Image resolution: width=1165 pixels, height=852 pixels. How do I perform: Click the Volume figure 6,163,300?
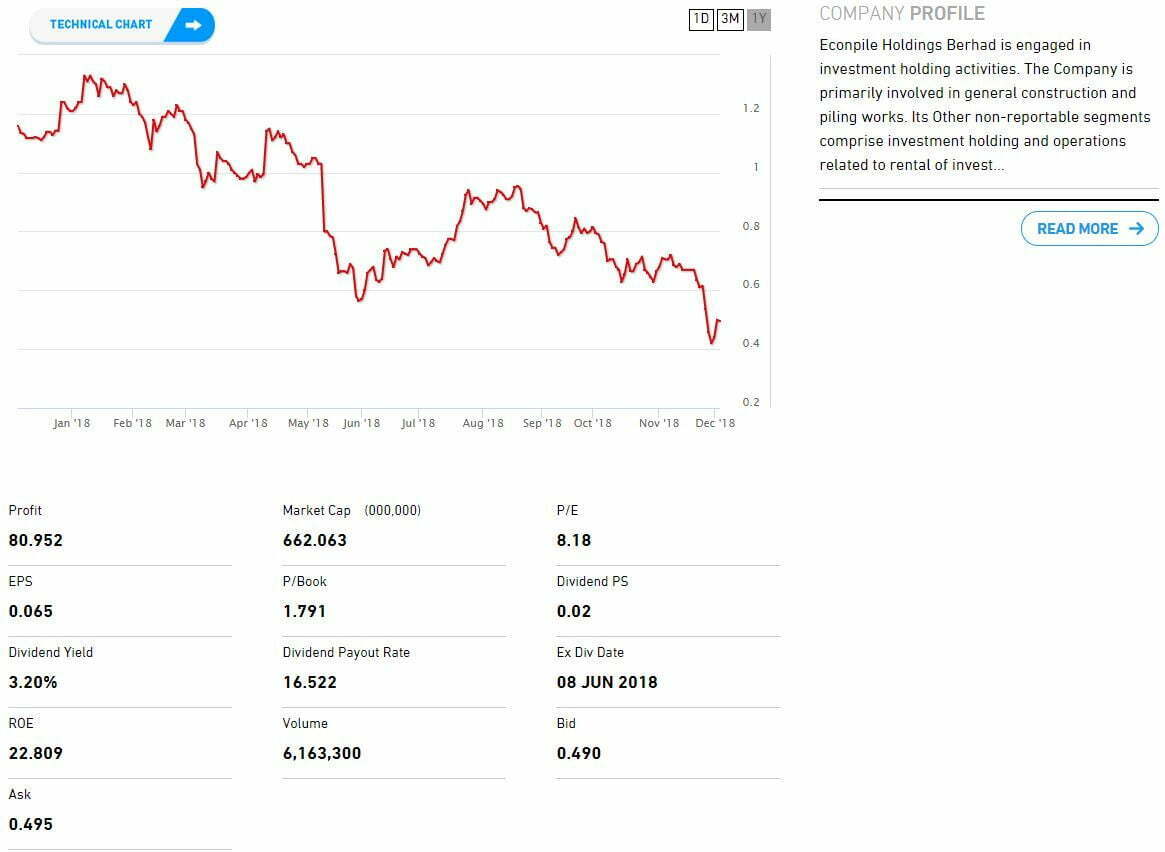click(322, 753)
